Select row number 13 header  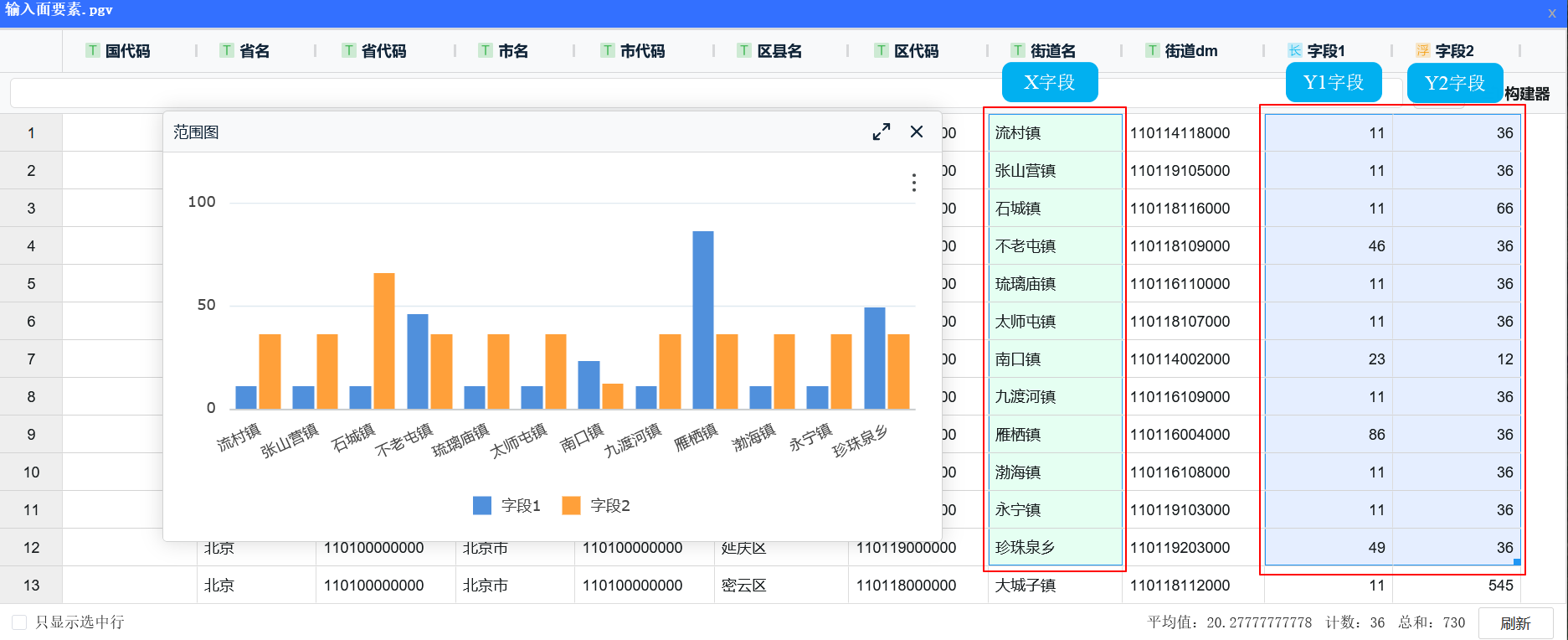[31, 586]
